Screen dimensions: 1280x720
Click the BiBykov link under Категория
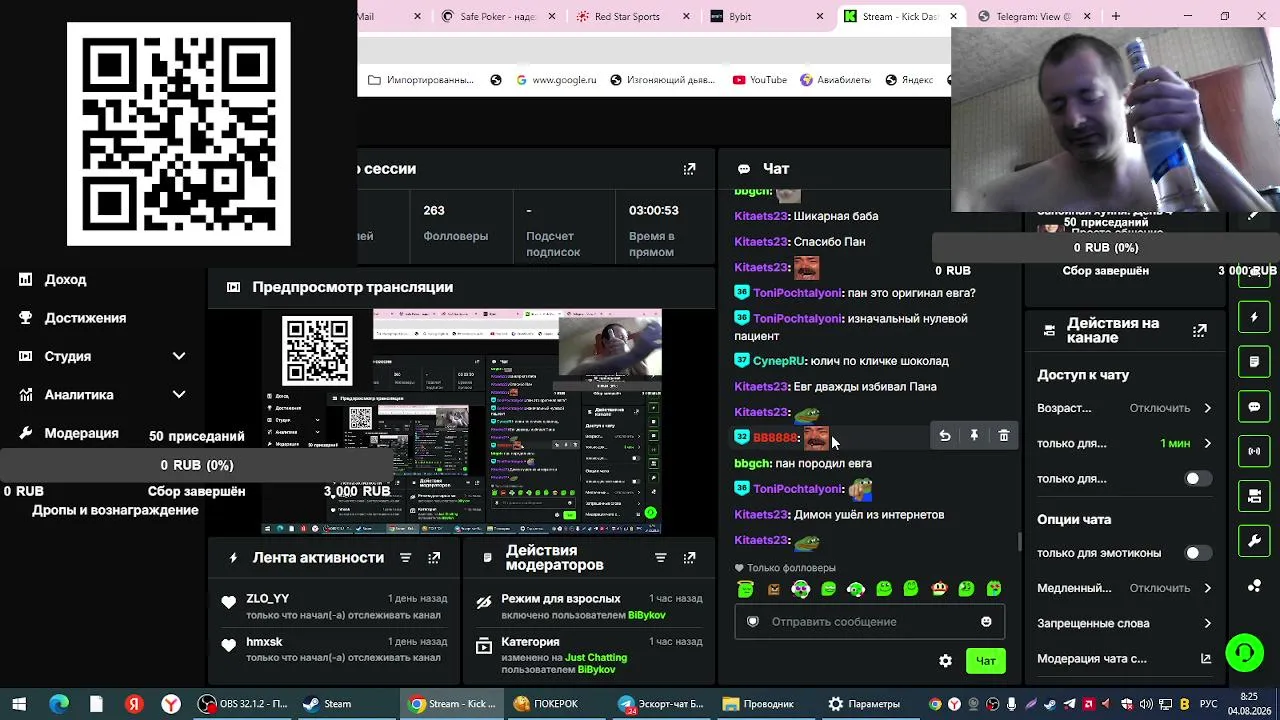click(x=596, y=670)
